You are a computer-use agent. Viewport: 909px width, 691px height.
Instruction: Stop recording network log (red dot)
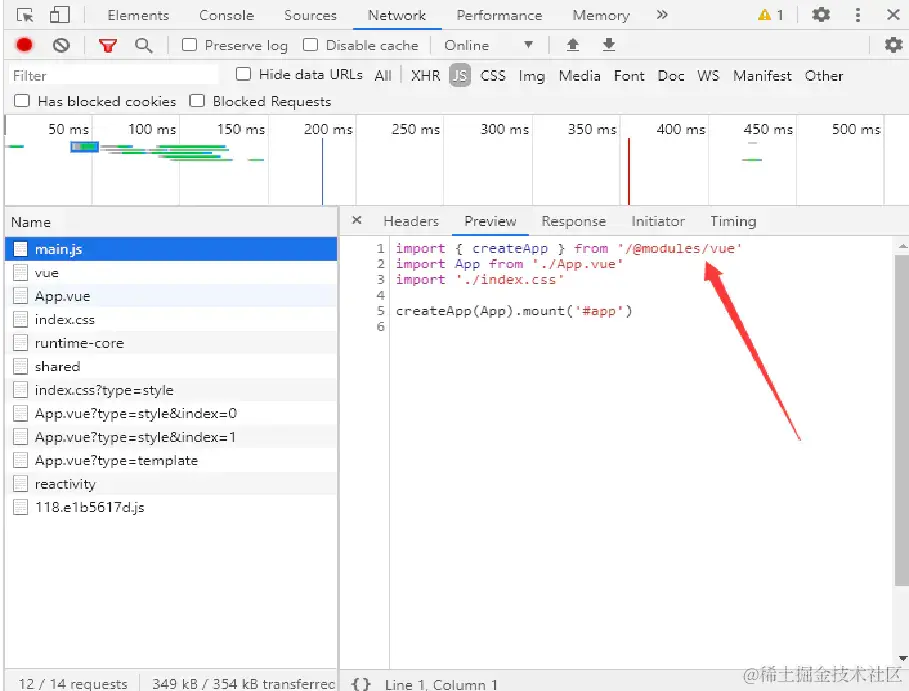pyautogui.click(x=24, y=45)
